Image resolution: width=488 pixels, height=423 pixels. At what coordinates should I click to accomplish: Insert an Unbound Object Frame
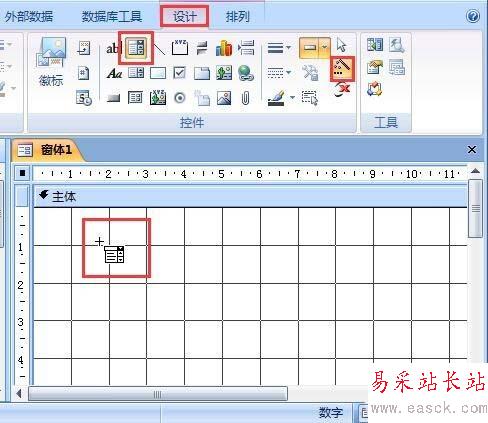coord(224,73)
